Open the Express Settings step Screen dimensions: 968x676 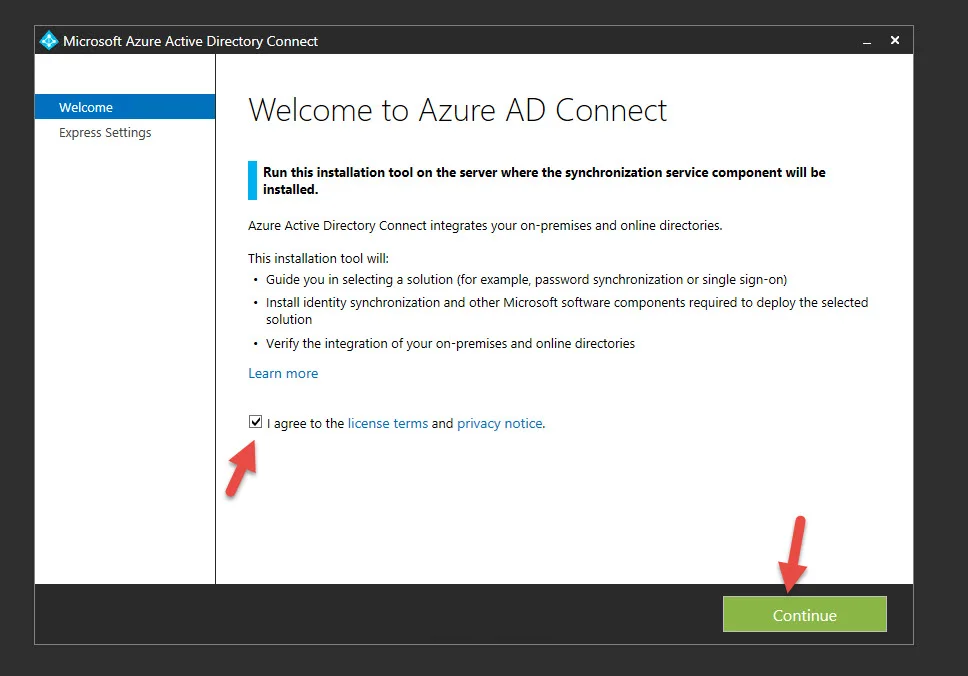pos(105,133)
